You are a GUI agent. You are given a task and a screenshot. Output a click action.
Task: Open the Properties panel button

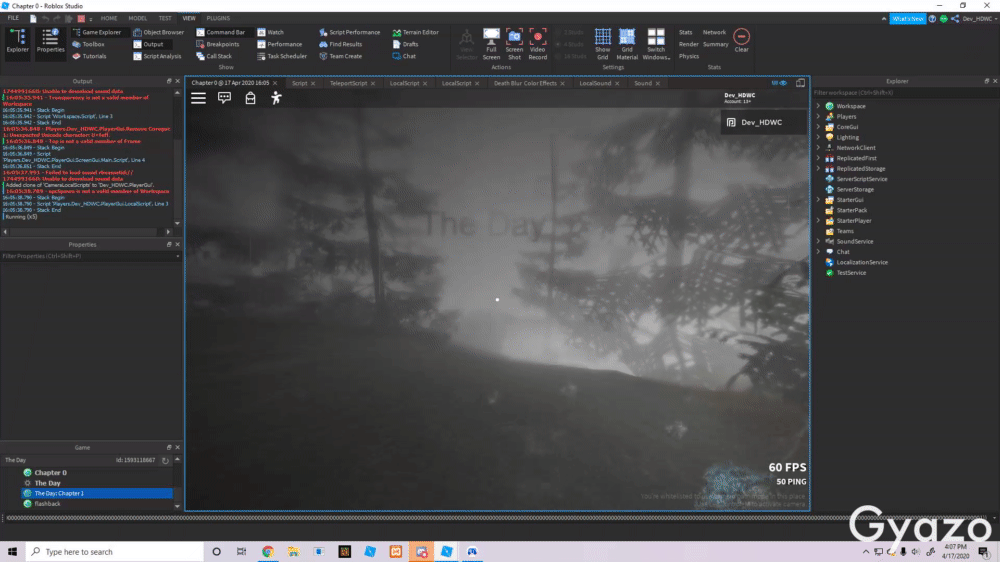pyautogui.click(x=50, y=41)
